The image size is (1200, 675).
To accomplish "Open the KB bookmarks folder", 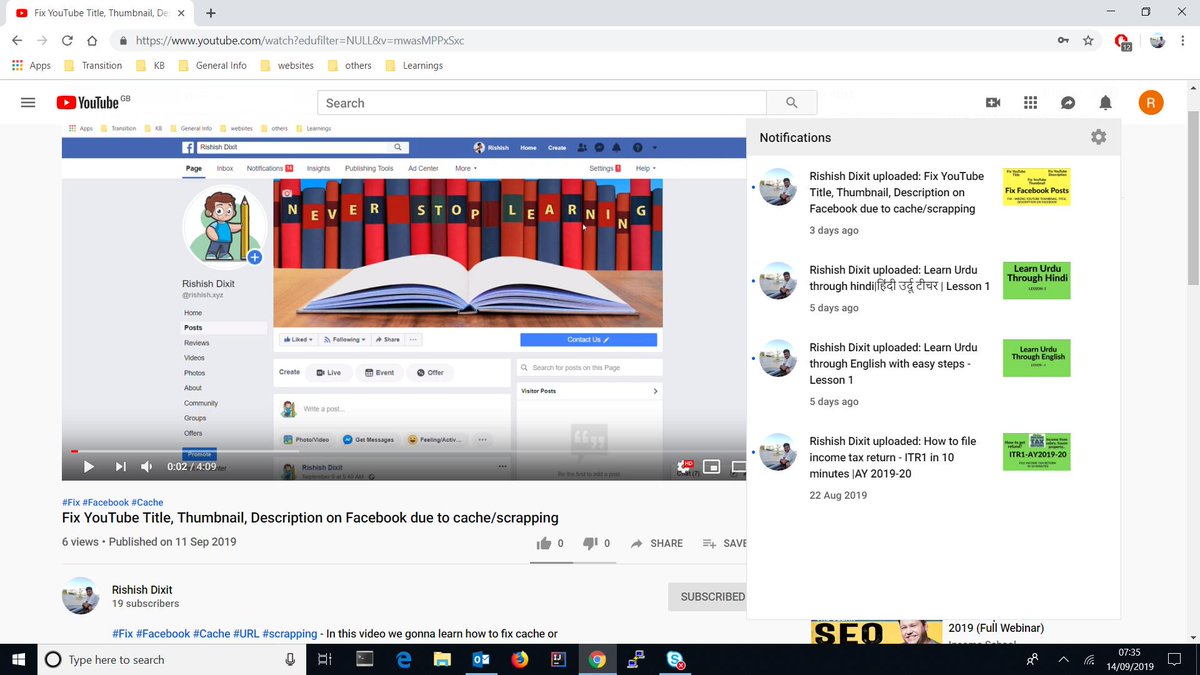I will pyautogui.click(x=150, y=65).
